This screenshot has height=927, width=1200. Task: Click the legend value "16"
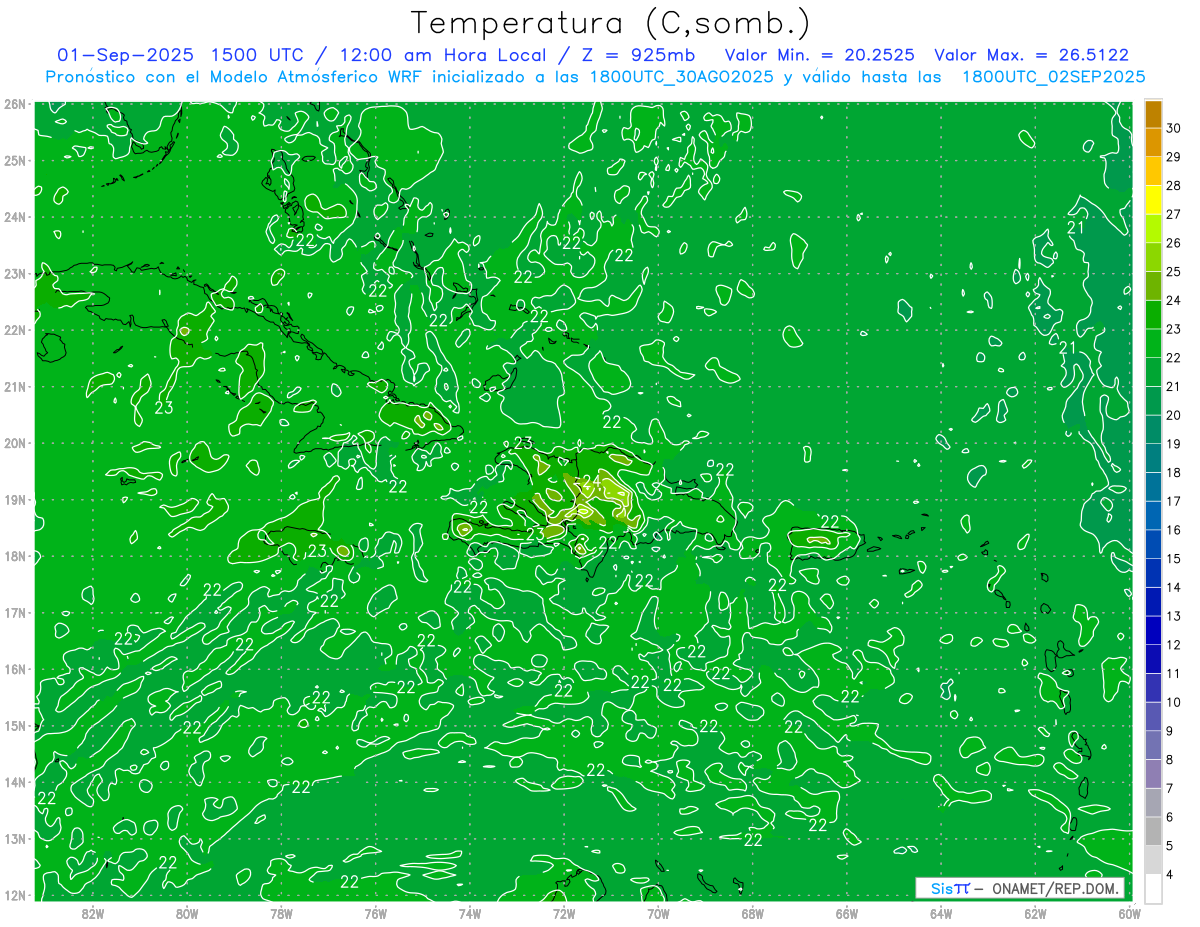pyautogui.click(x=1173, y=530)
